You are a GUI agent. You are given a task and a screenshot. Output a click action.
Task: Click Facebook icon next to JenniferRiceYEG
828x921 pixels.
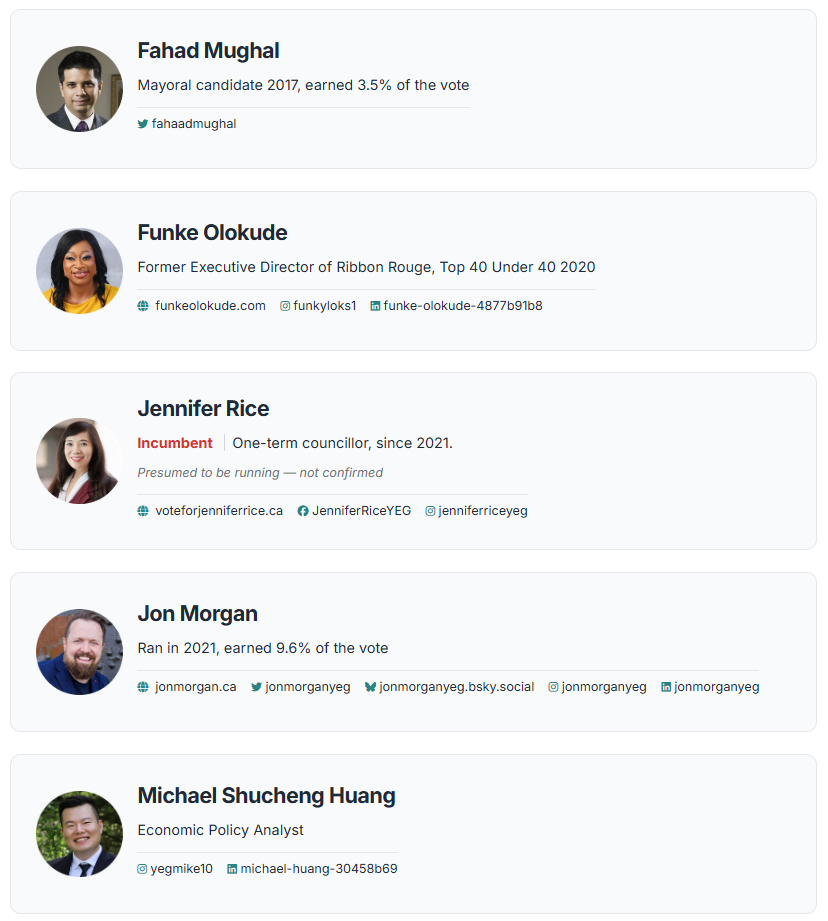tap(303, 511)
